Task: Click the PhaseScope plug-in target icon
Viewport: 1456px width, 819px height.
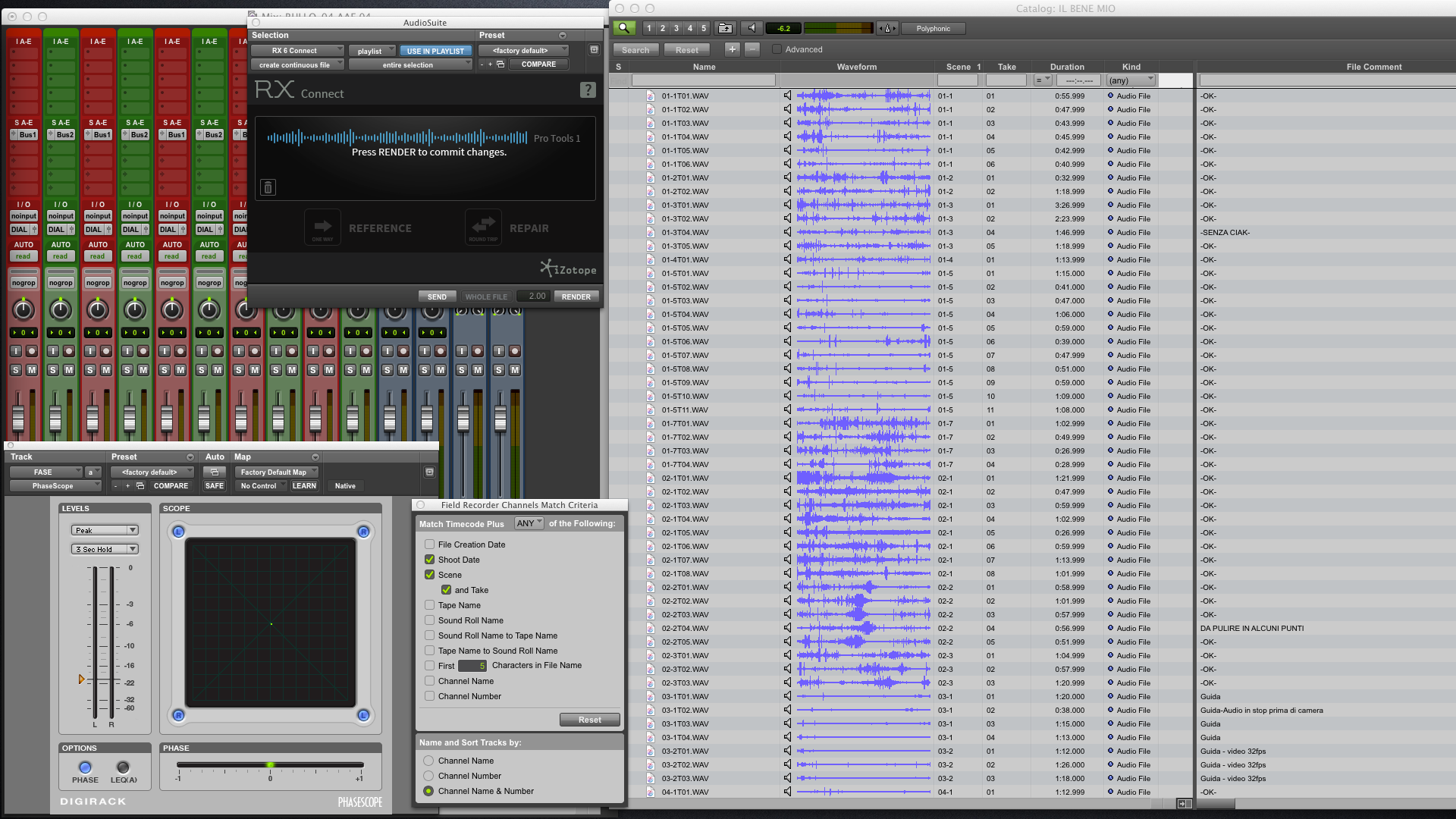Action: 429,472
